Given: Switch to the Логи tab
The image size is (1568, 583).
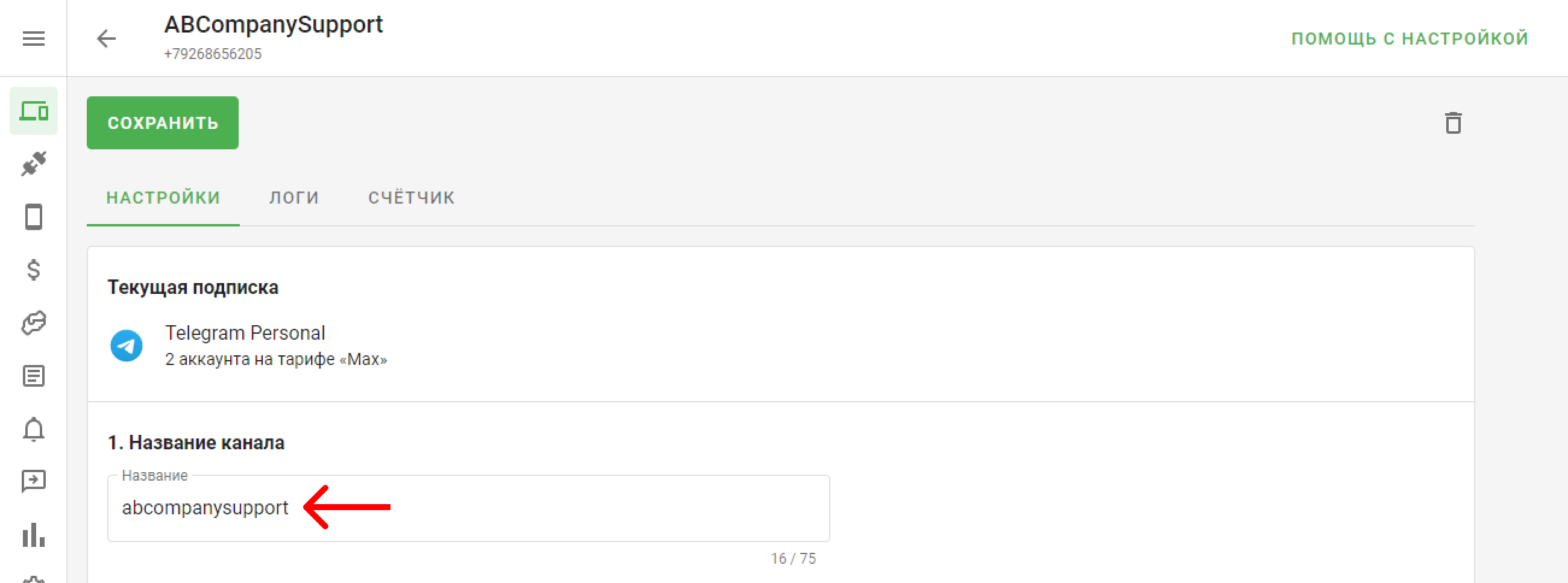Looking at the screenshot, I should (294, 198).
